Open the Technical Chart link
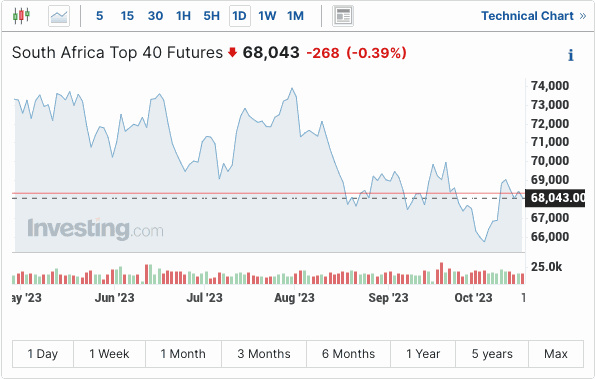The height and width of the screenshot is (379, 595). [534, 16]
